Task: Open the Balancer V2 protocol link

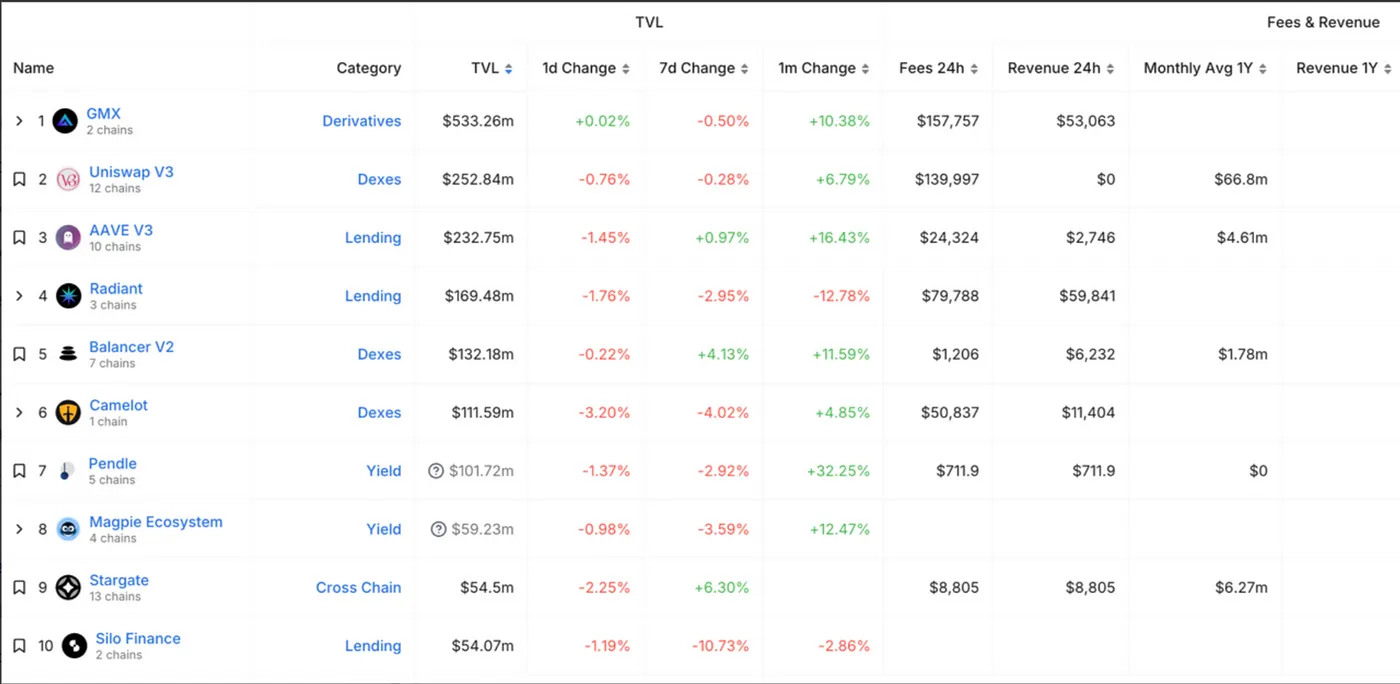Action: (131, 347)
